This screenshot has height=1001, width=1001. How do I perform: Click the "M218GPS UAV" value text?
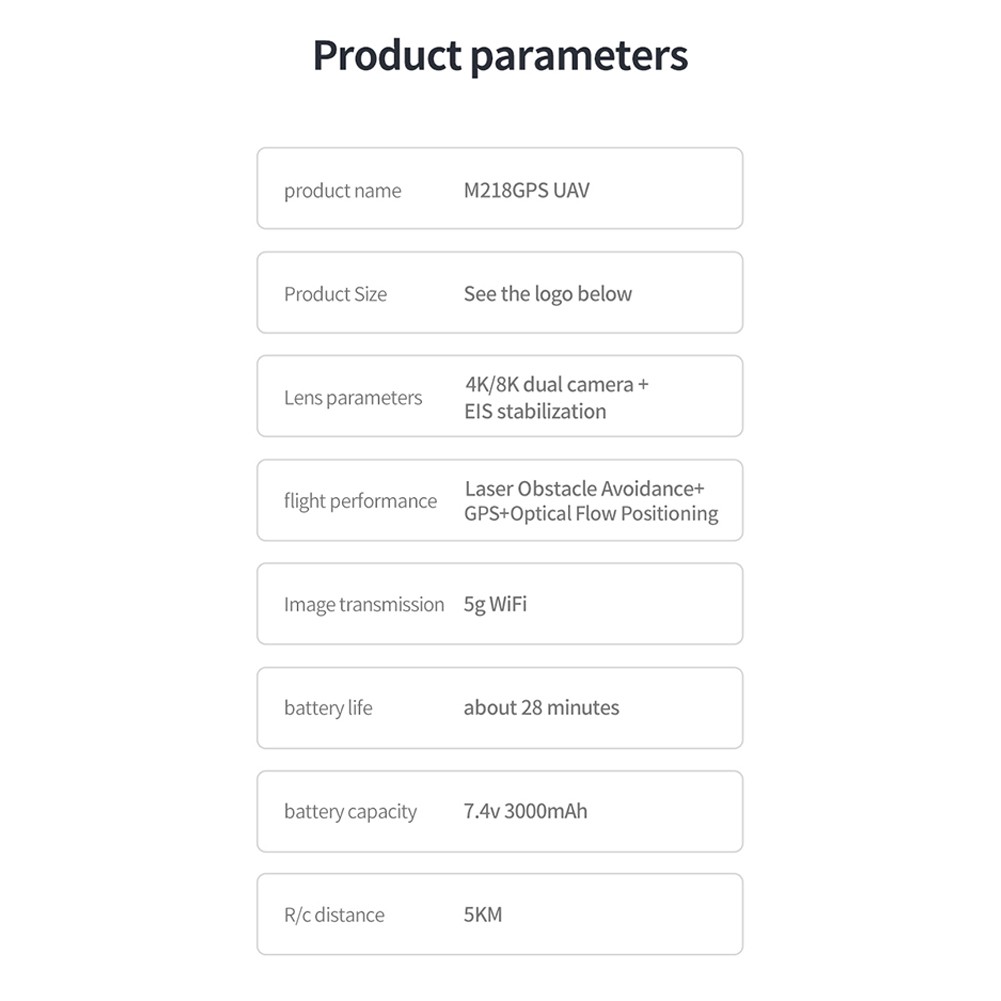[x=526, y=190]
